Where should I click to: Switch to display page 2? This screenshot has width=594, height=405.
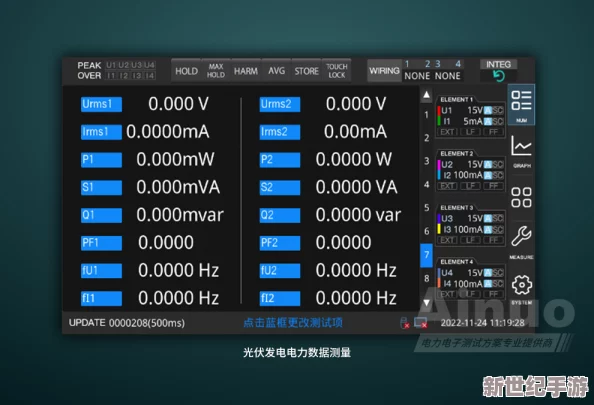[427, 138]
